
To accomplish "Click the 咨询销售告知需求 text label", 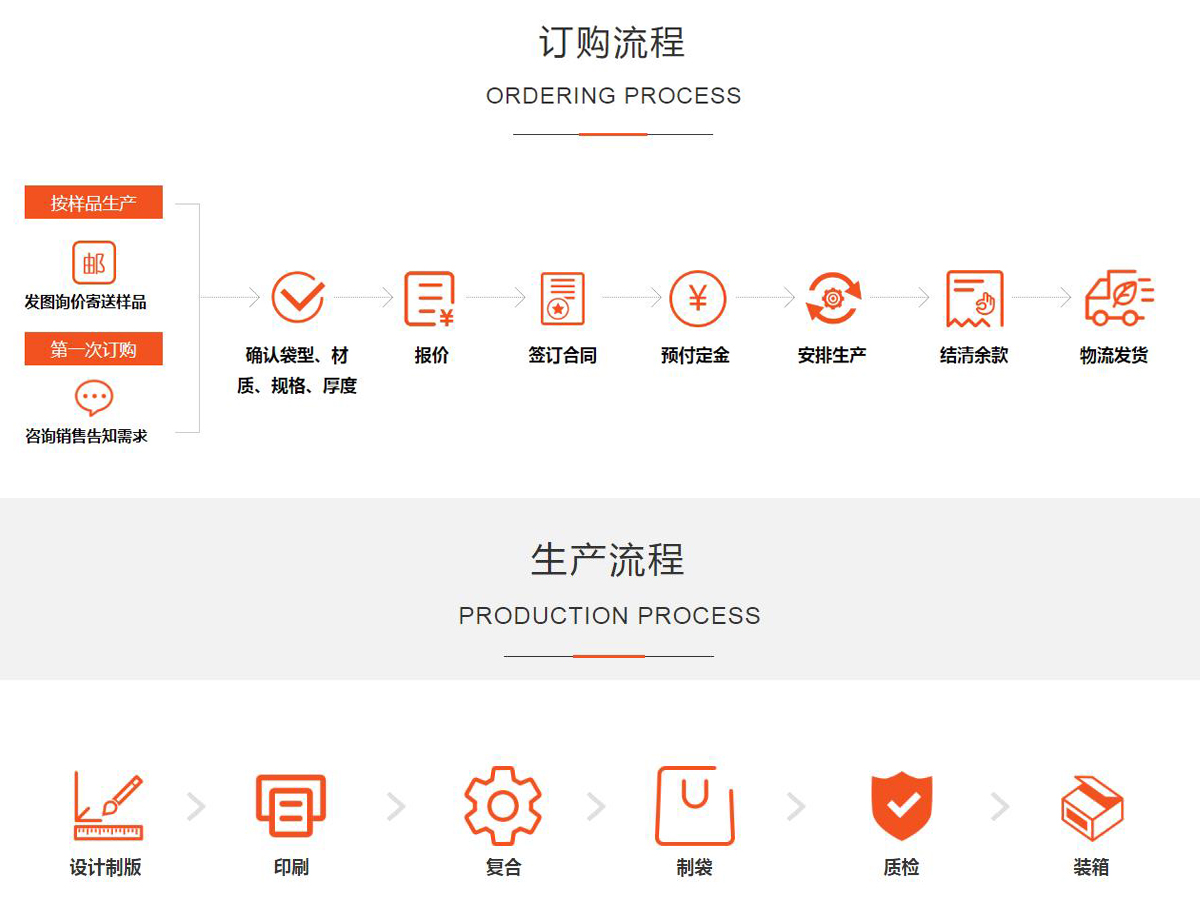I will point(86,436).
